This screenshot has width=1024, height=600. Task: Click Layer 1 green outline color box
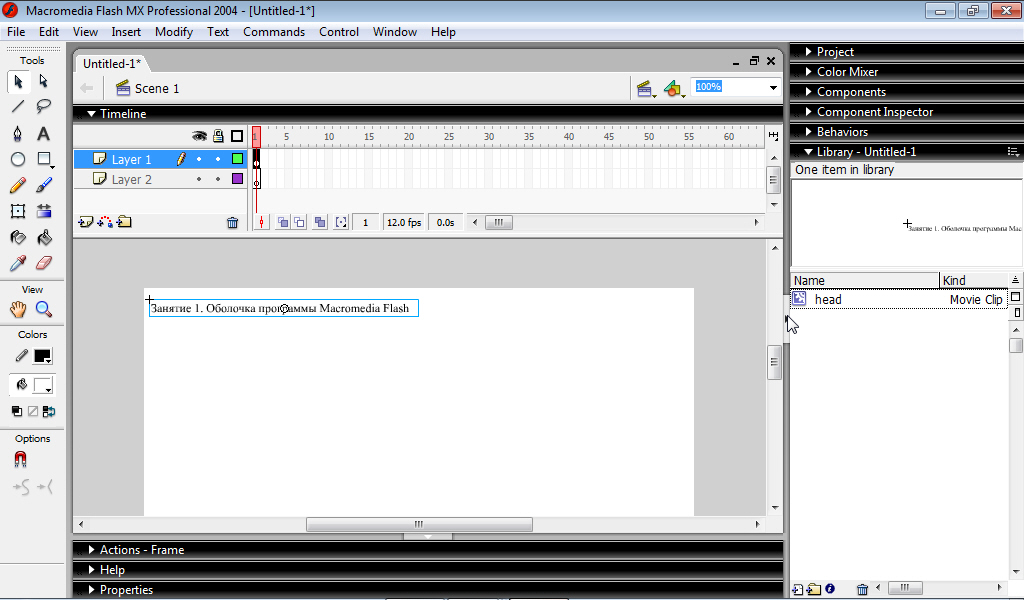click(238, 159)
